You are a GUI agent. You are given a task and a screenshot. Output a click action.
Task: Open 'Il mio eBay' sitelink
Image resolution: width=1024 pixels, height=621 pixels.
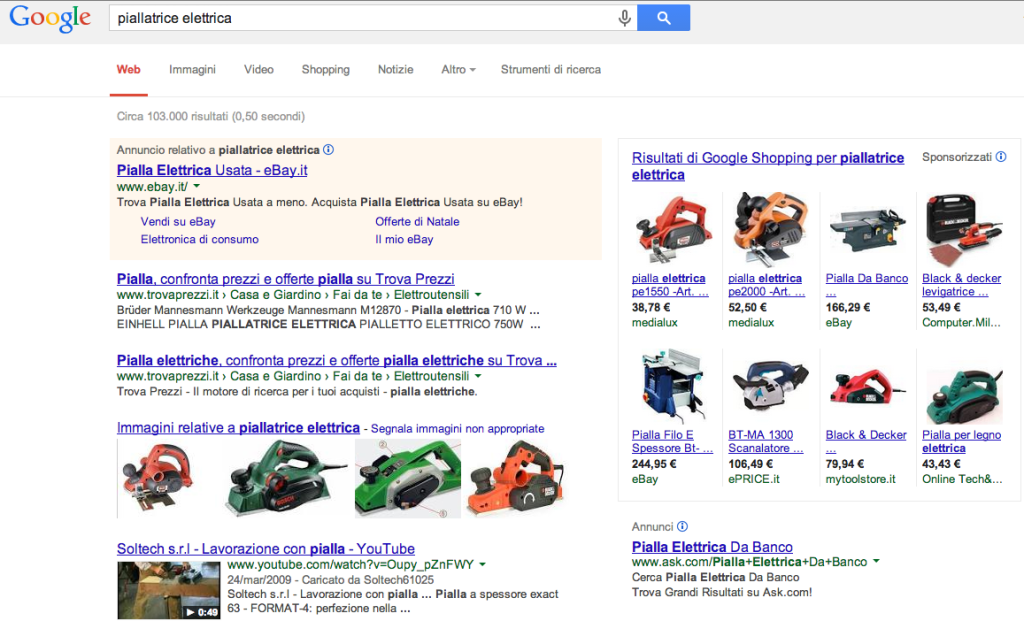tap(404, 239)
